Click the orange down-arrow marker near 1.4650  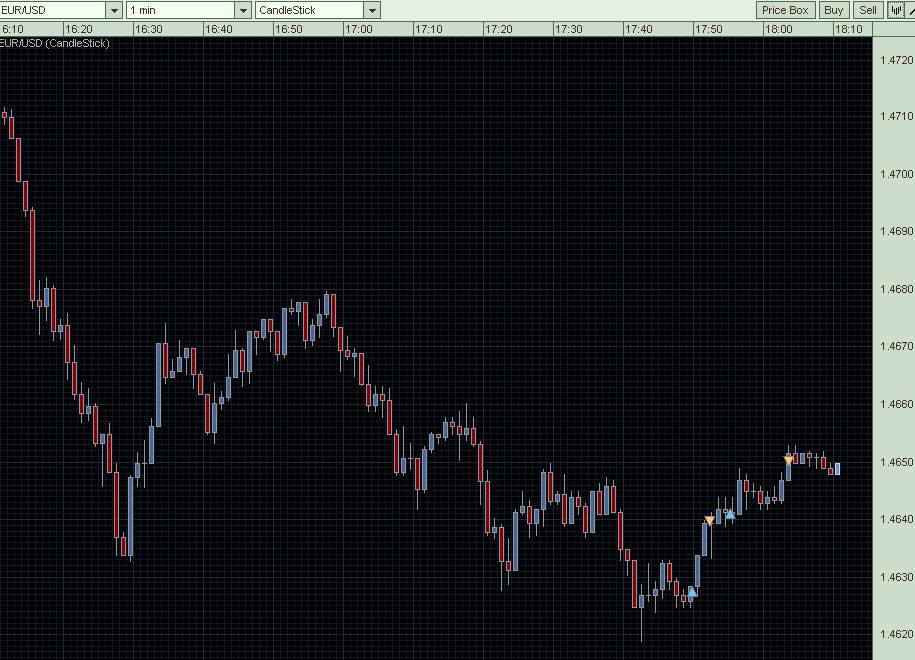tap(788, 460)
